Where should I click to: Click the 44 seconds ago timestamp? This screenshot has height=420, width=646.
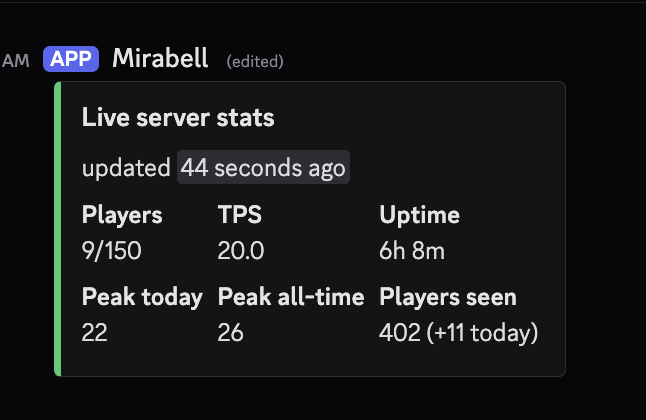tap(263, 167)
